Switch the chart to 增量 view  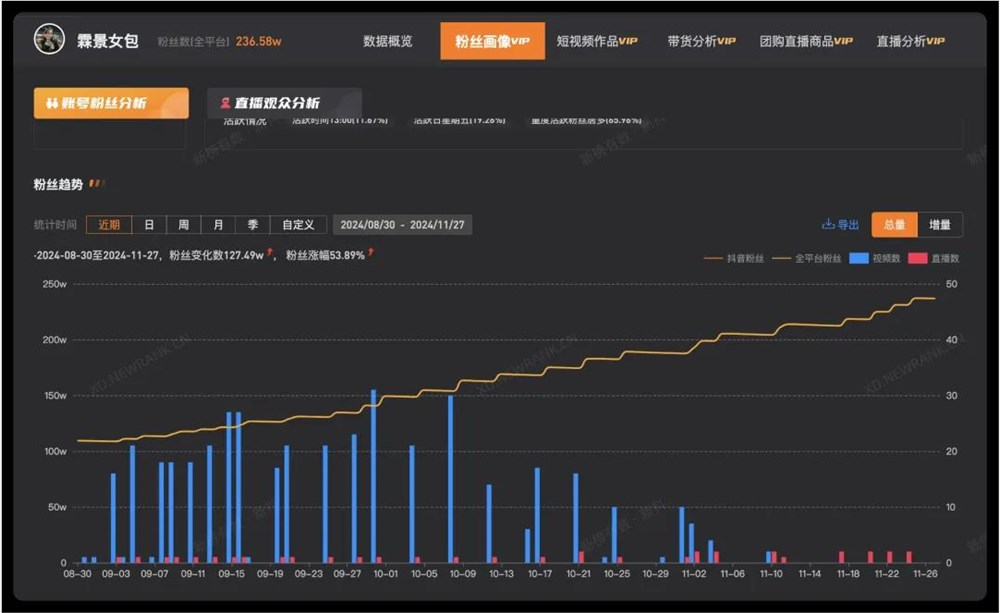[940, 225]
